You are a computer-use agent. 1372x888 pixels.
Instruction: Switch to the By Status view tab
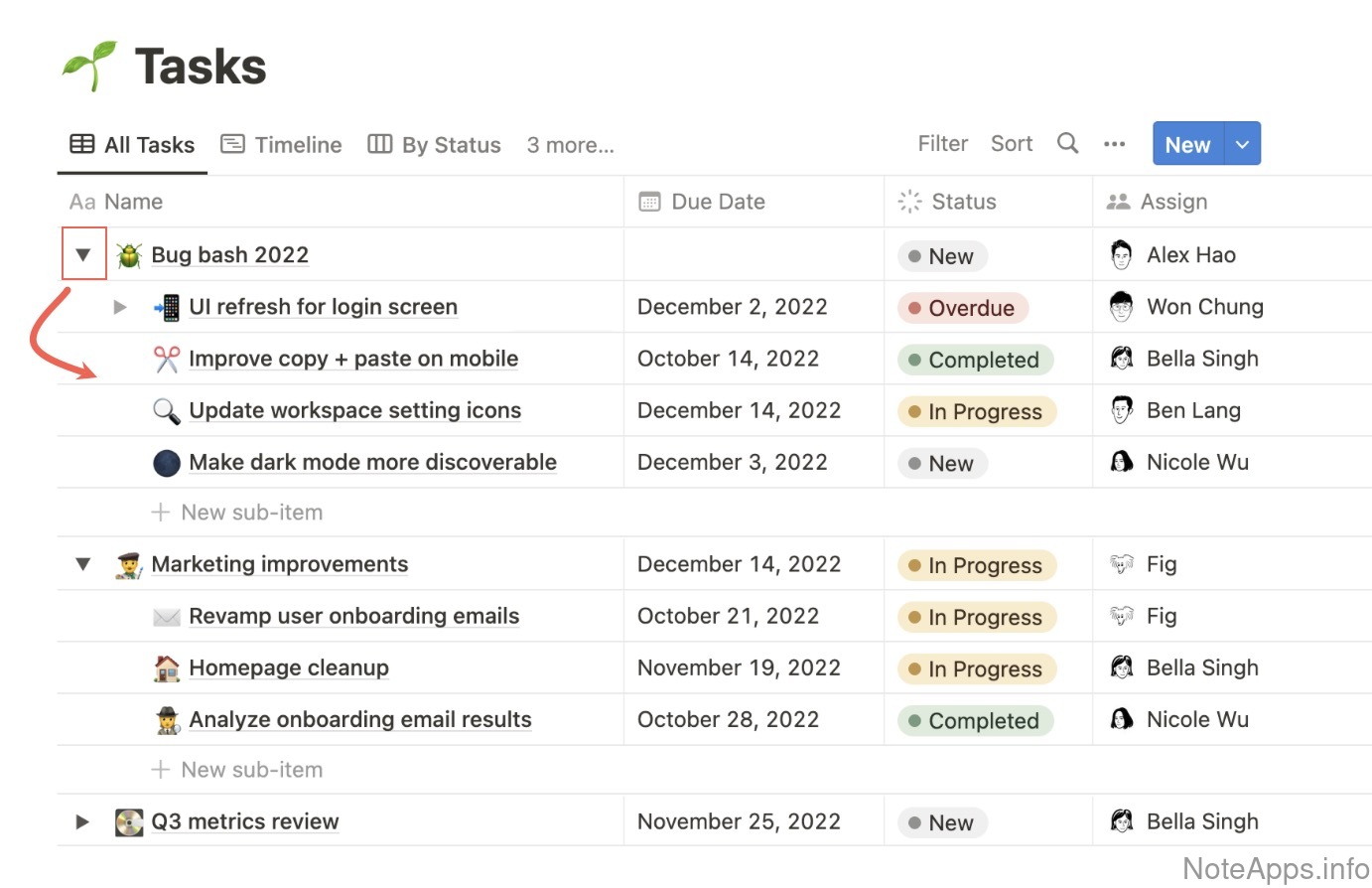435,145
